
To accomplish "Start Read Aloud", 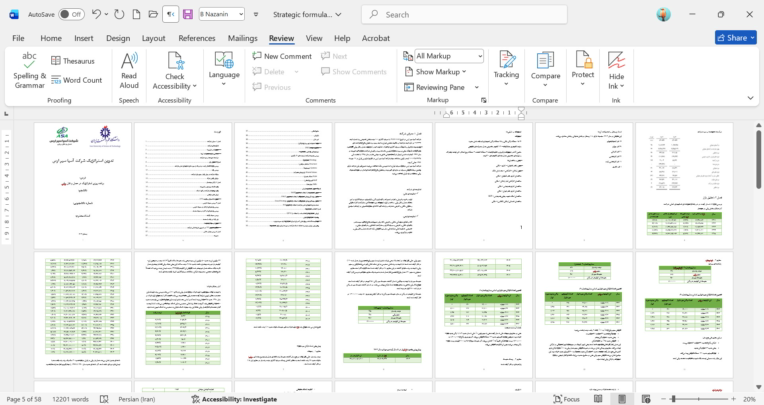I will coord(129,70).
